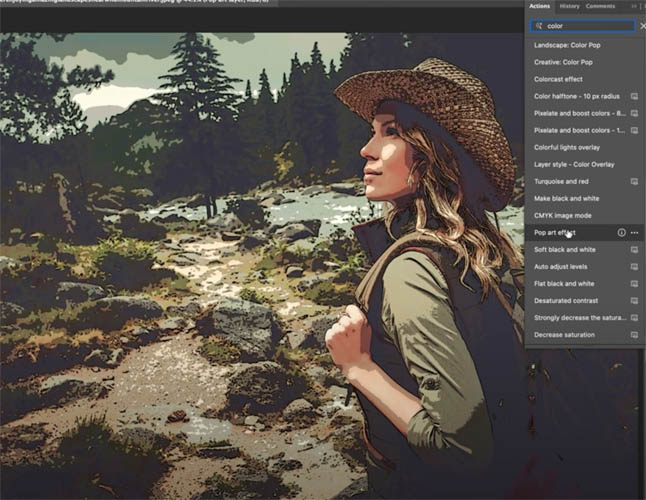Open info icon for Pop art effect

pyautogui.click(x=621, y=233)
